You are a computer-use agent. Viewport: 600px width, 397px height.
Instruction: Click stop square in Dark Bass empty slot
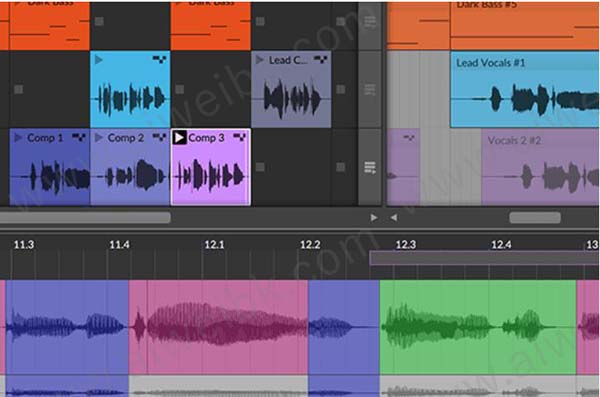[99, 21]
